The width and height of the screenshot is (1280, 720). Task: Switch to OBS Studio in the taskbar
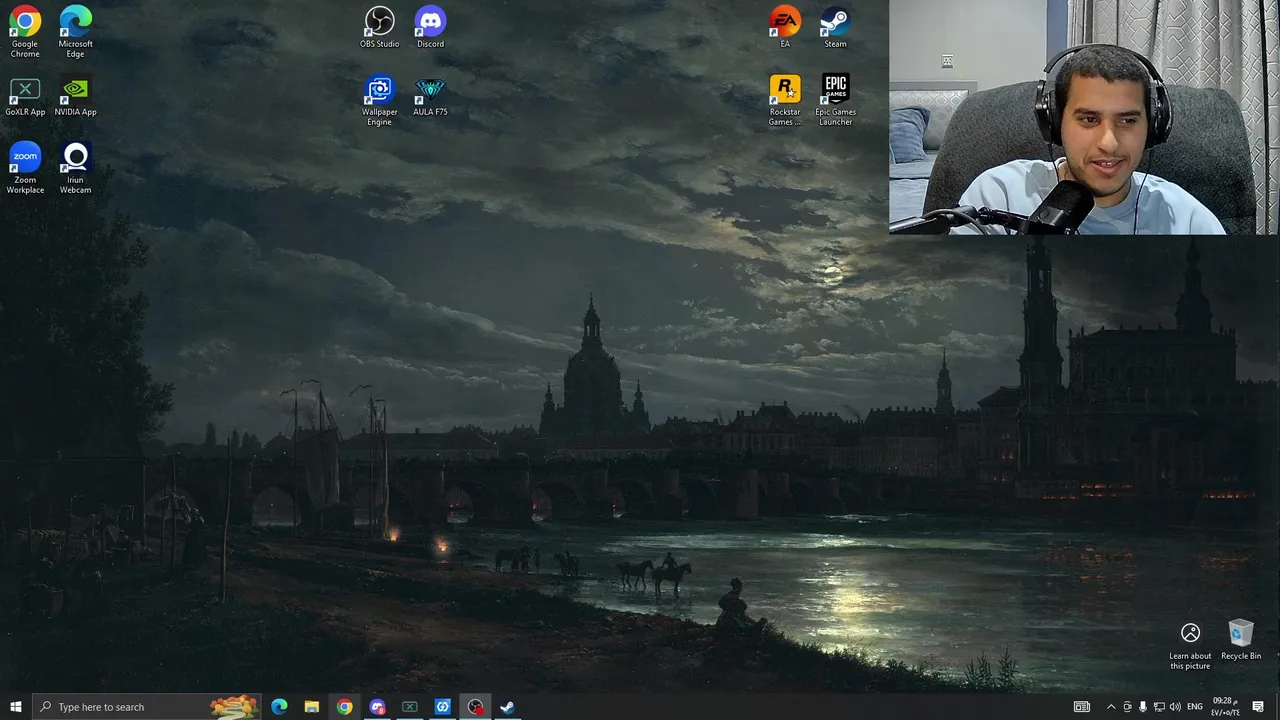click(x=475, y=707)
